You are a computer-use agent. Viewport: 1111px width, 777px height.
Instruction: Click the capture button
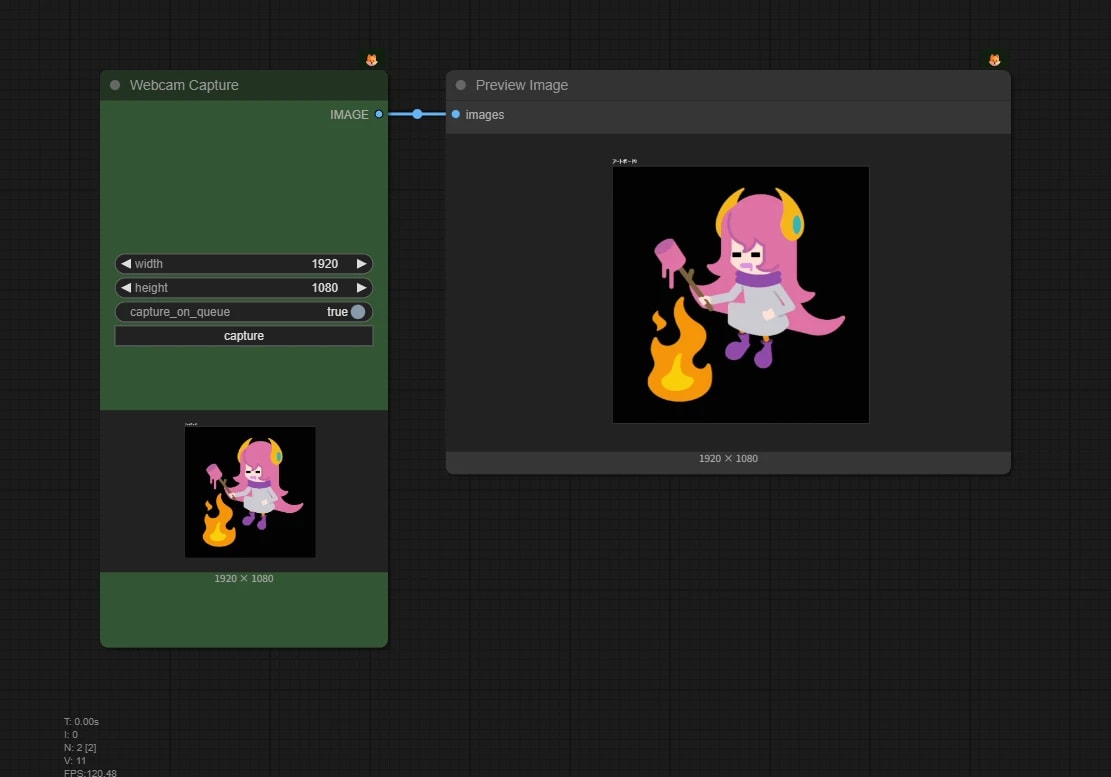point(244,336)
